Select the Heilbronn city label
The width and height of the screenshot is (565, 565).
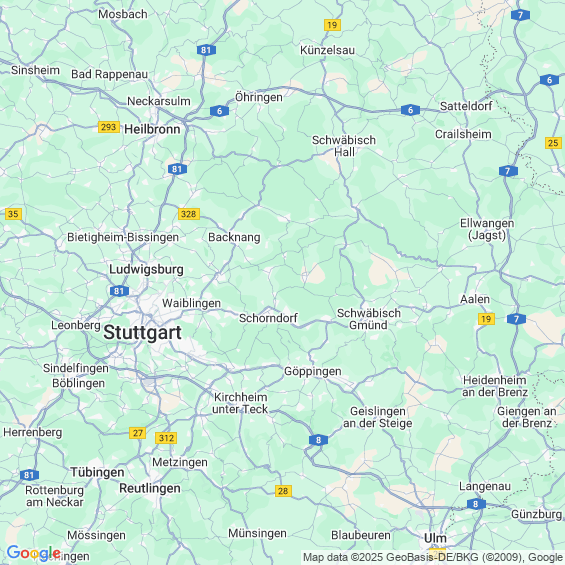coord(152,129)
